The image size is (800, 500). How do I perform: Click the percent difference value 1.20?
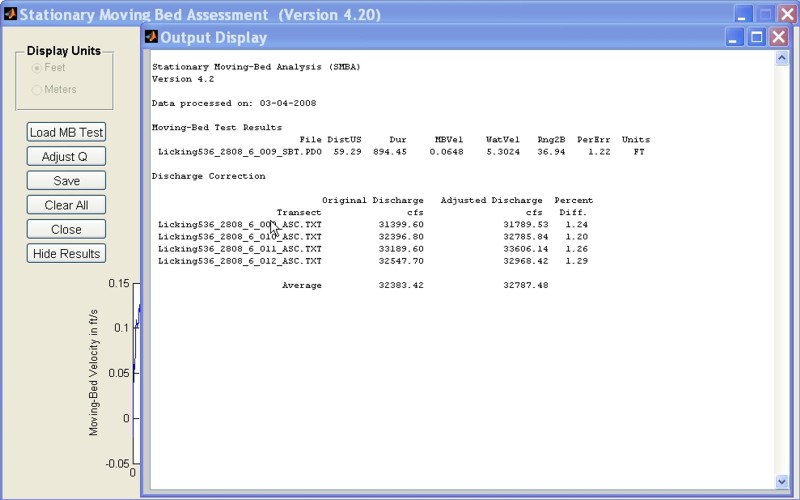577,237
